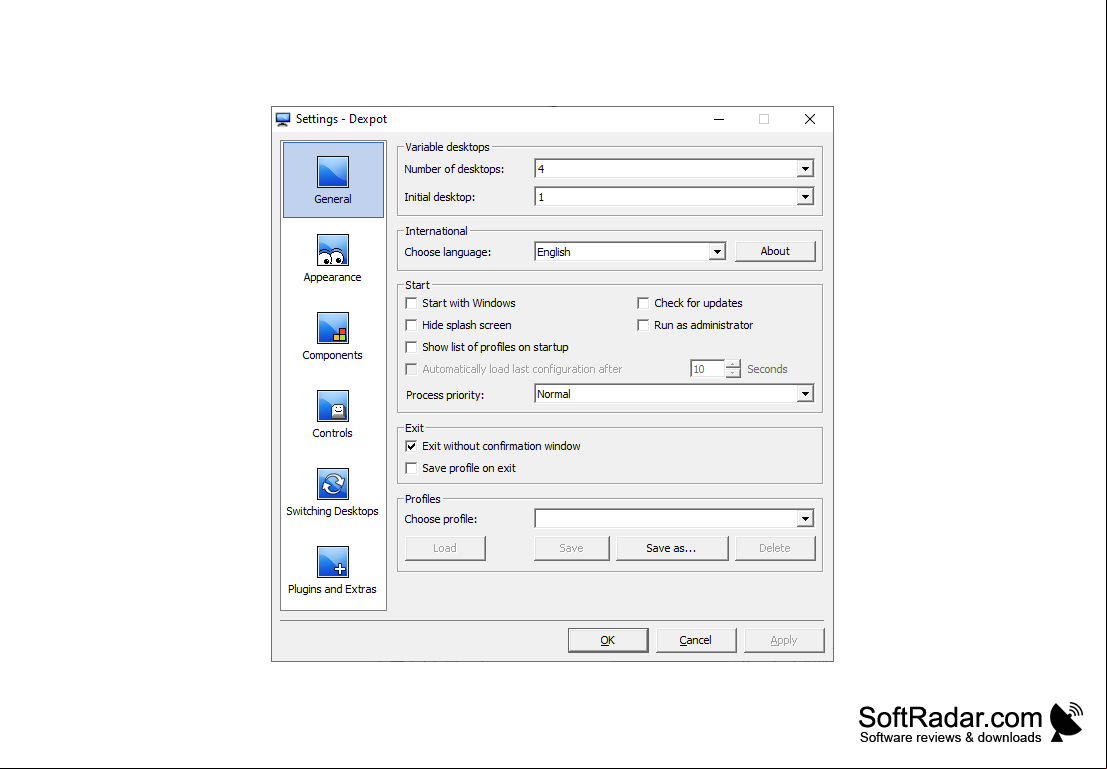Tick Automatically load last configuration after
Screen dimensions: 1107x769
pos(411,369)
